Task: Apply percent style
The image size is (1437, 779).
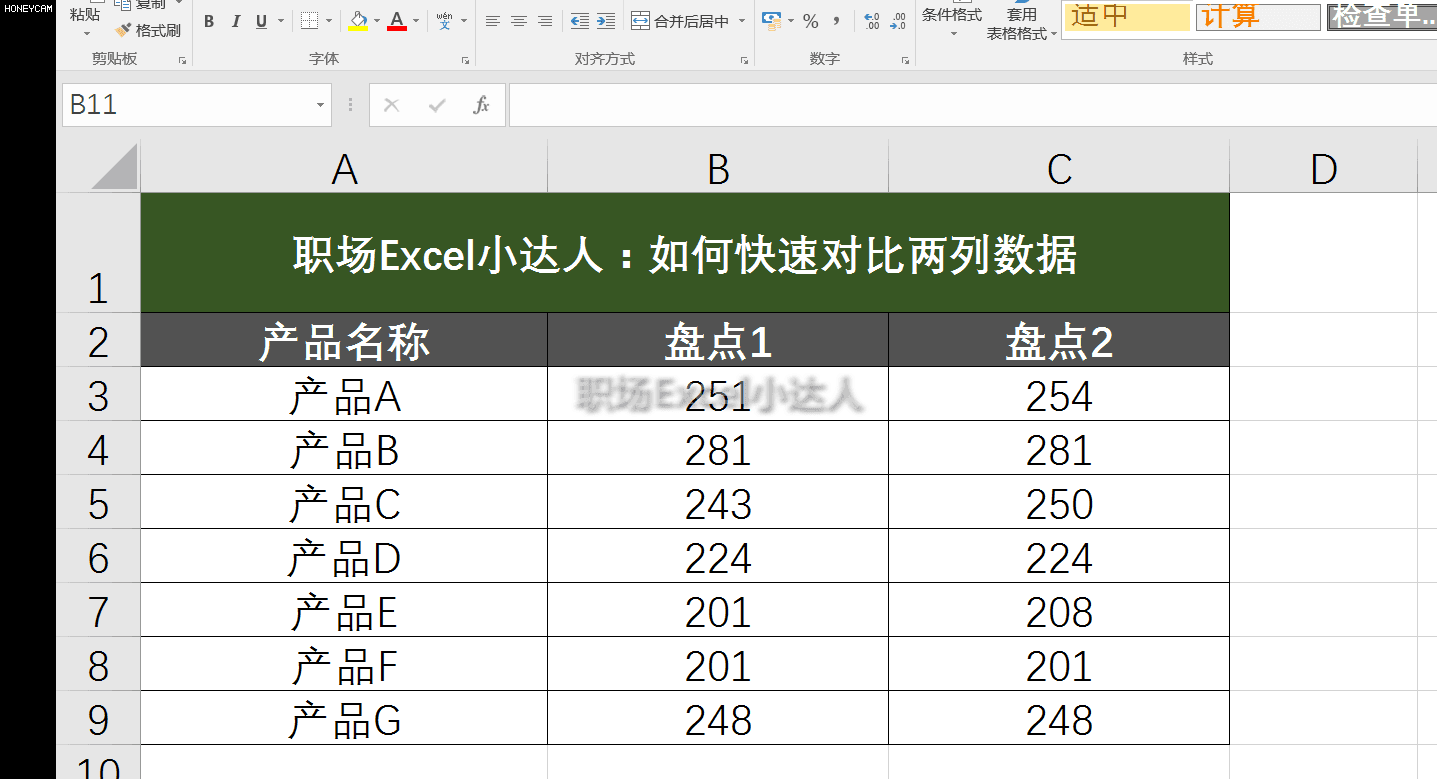Action: (810, 21)
